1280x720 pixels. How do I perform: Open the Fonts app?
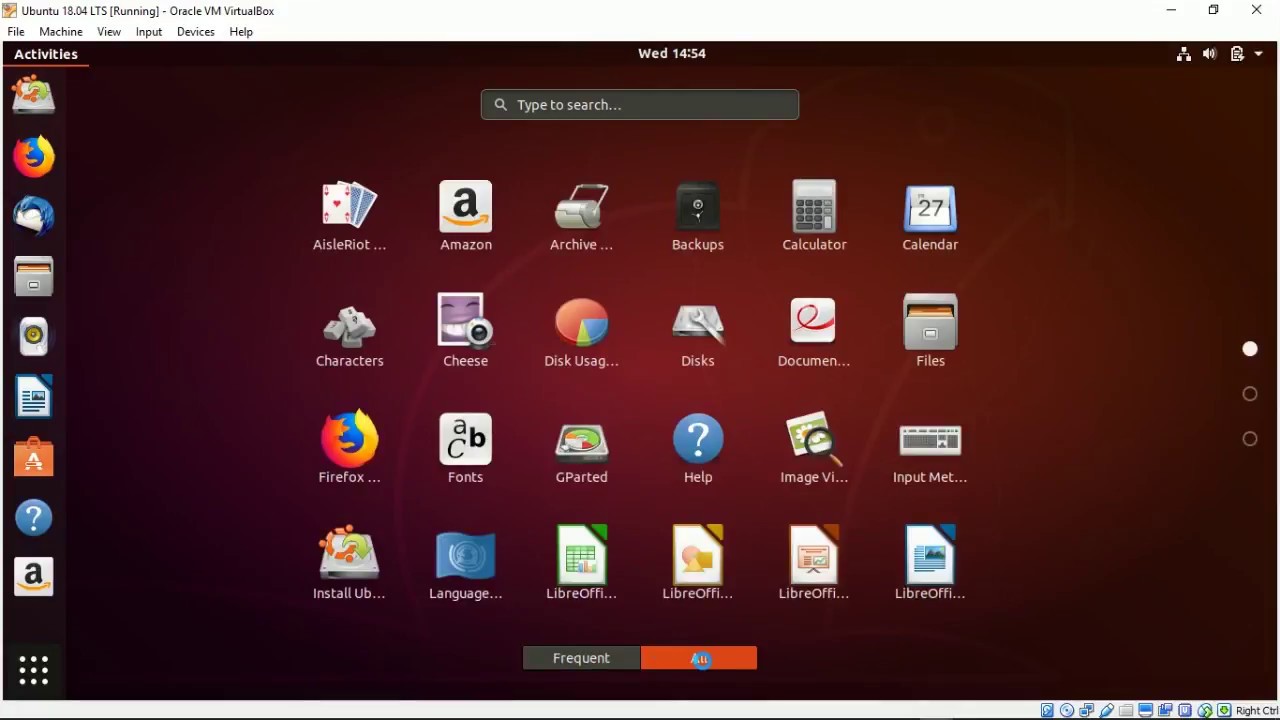pos(465,448)
